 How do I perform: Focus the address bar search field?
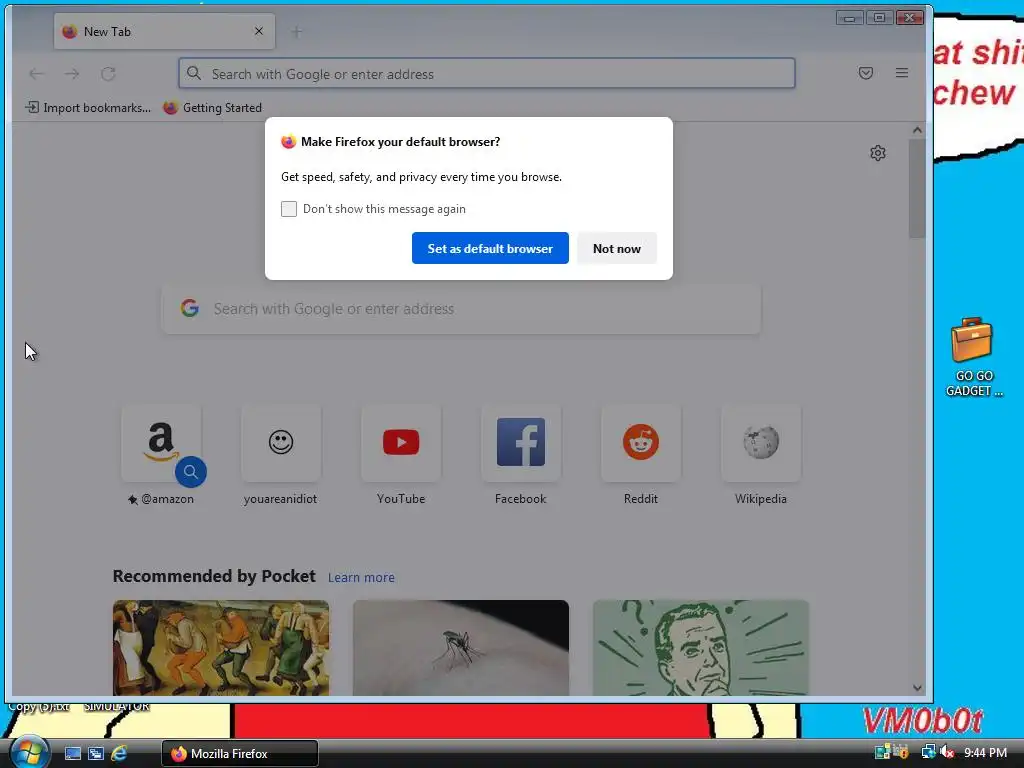[x=487, y=73]
